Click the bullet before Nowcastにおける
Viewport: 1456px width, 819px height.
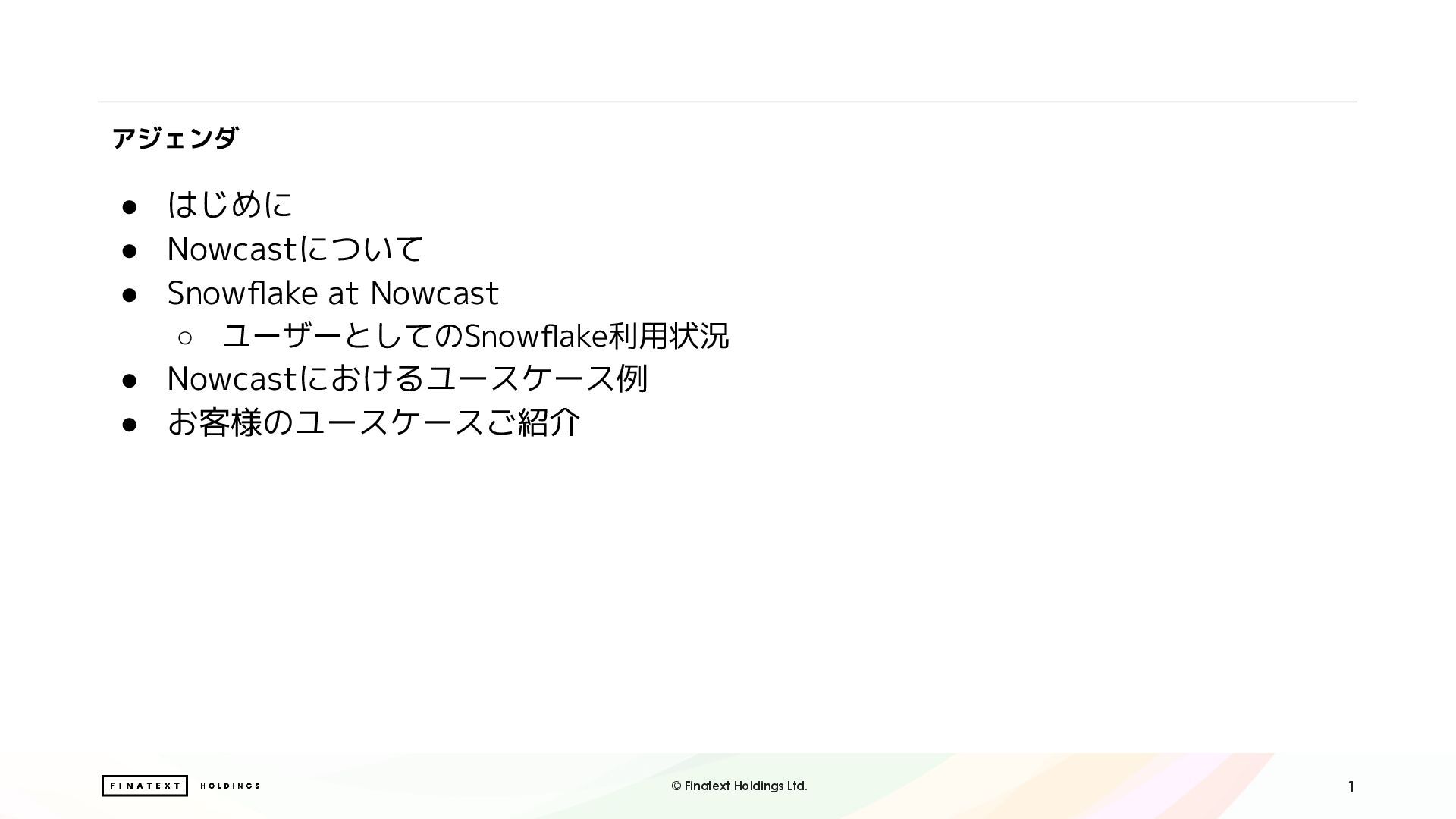point(130,381)
